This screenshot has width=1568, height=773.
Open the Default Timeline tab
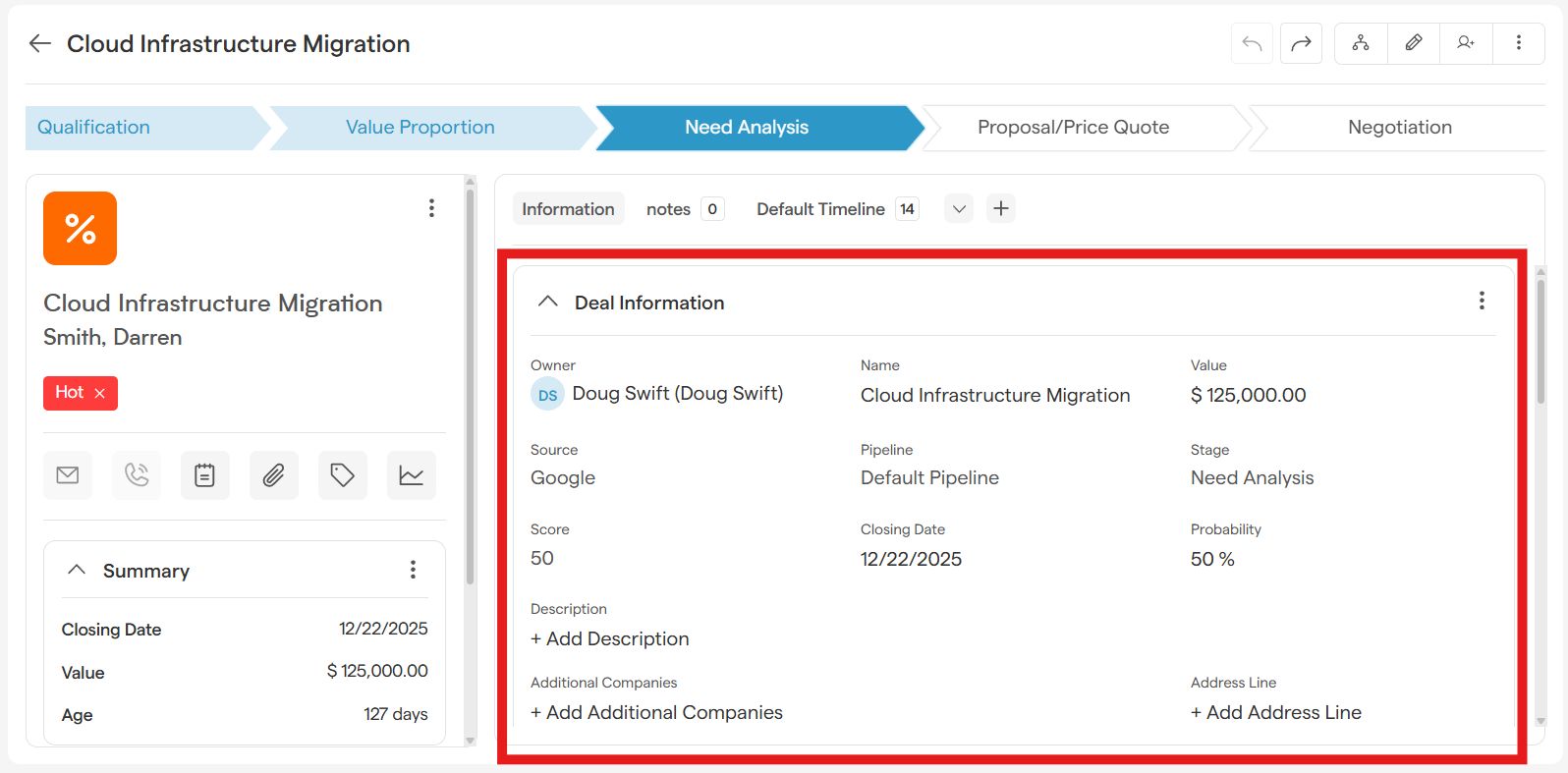(820, 208)
